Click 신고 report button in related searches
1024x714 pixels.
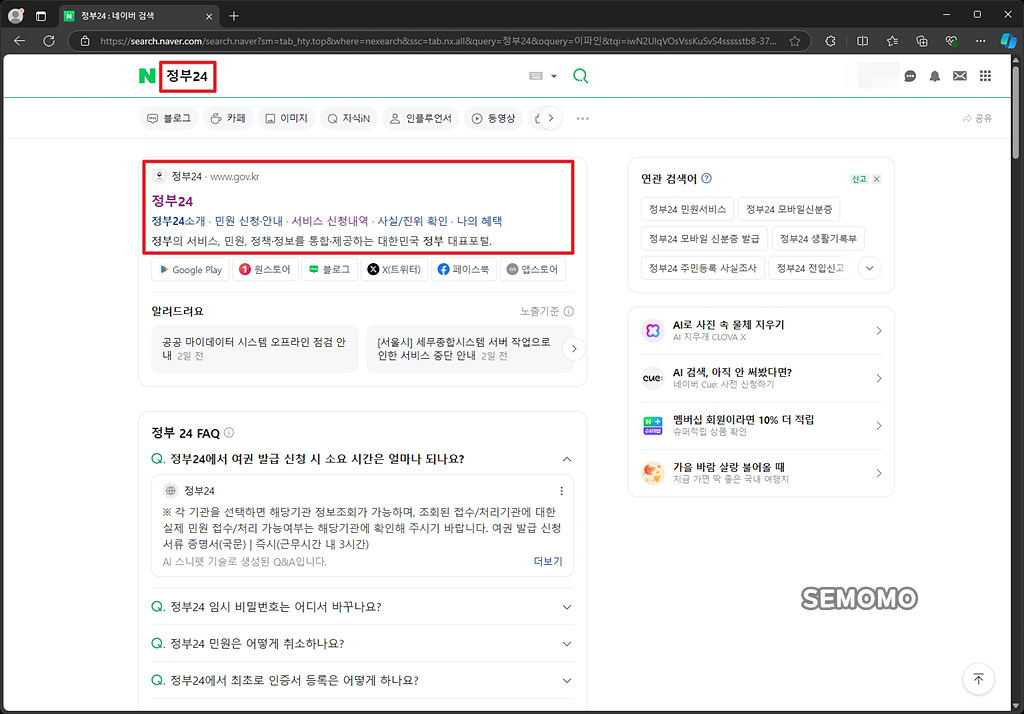859,179
